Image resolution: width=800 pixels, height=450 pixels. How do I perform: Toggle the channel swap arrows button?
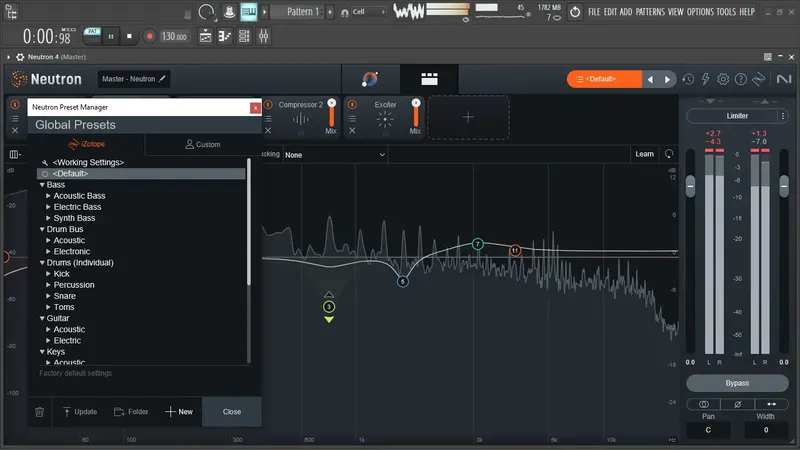(x=771, y=404)
